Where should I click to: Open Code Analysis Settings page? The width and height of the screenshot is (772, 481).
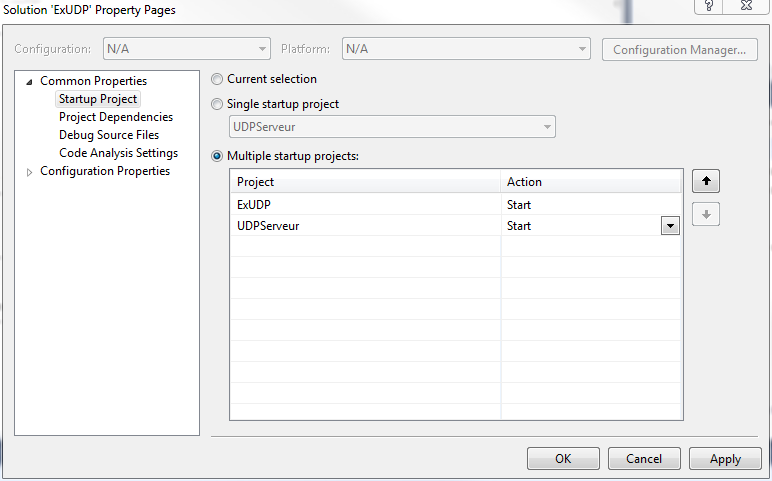(118, 153)
